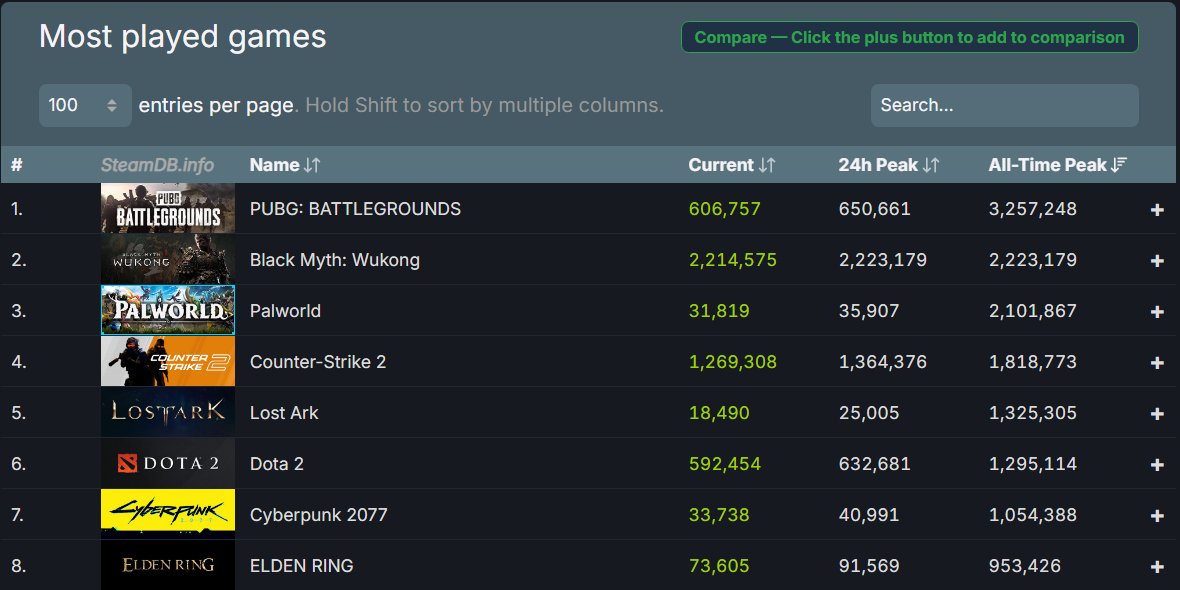This screenshot has height=590, width=1180.
Task: Add ELDEN RING to comparison
Action: pos(1156,565)
